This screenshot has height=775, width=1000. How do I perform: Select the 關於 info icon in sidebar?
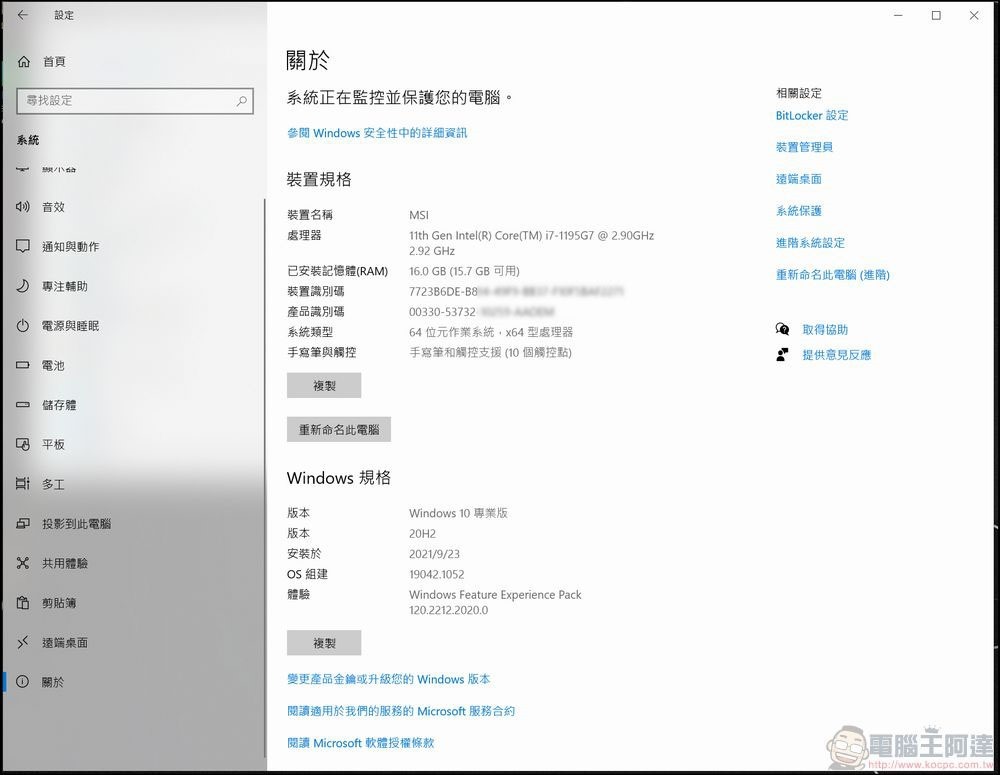(23, 682)
